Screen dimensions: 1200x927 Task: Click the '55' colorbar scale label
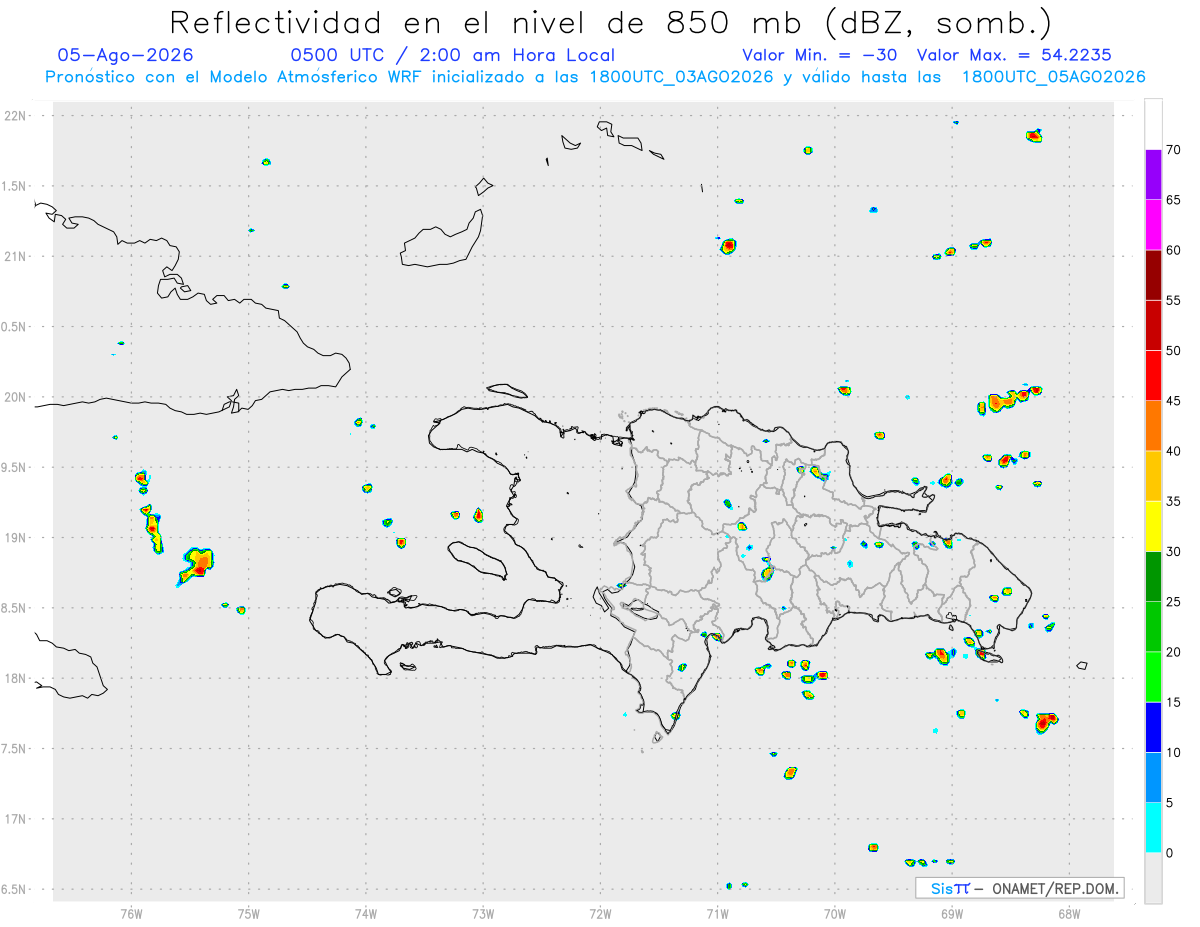[x=1173, y=301]
